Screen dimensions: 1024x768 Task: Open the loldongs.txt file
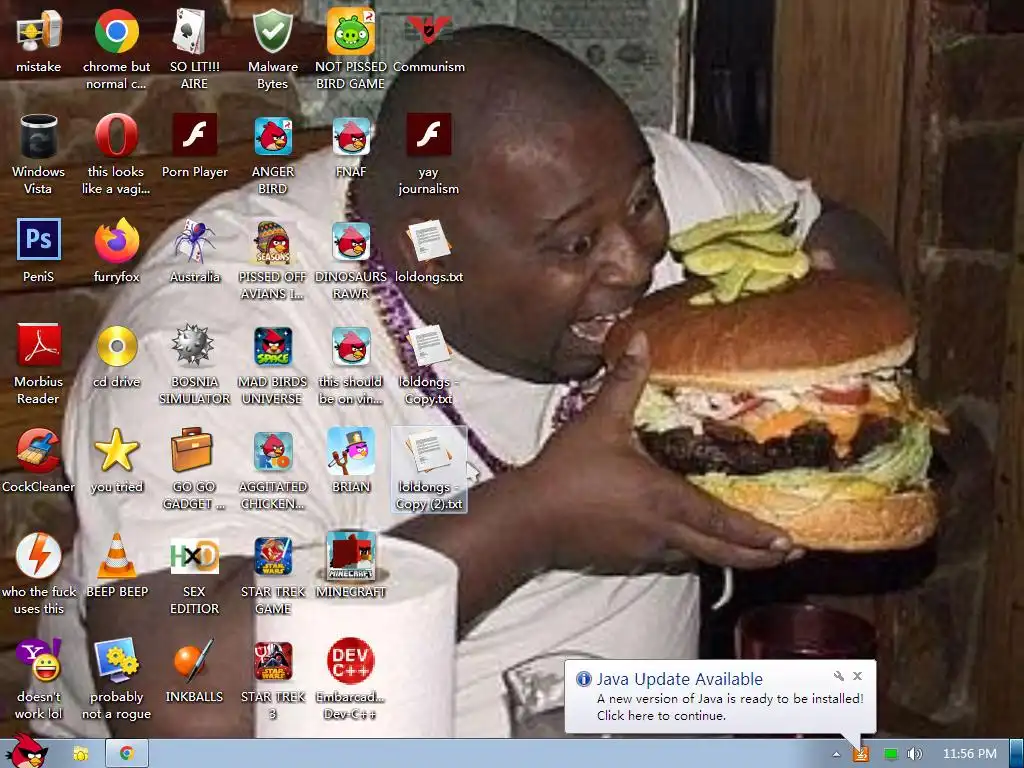pyautogui.click(x=428, y=240)
